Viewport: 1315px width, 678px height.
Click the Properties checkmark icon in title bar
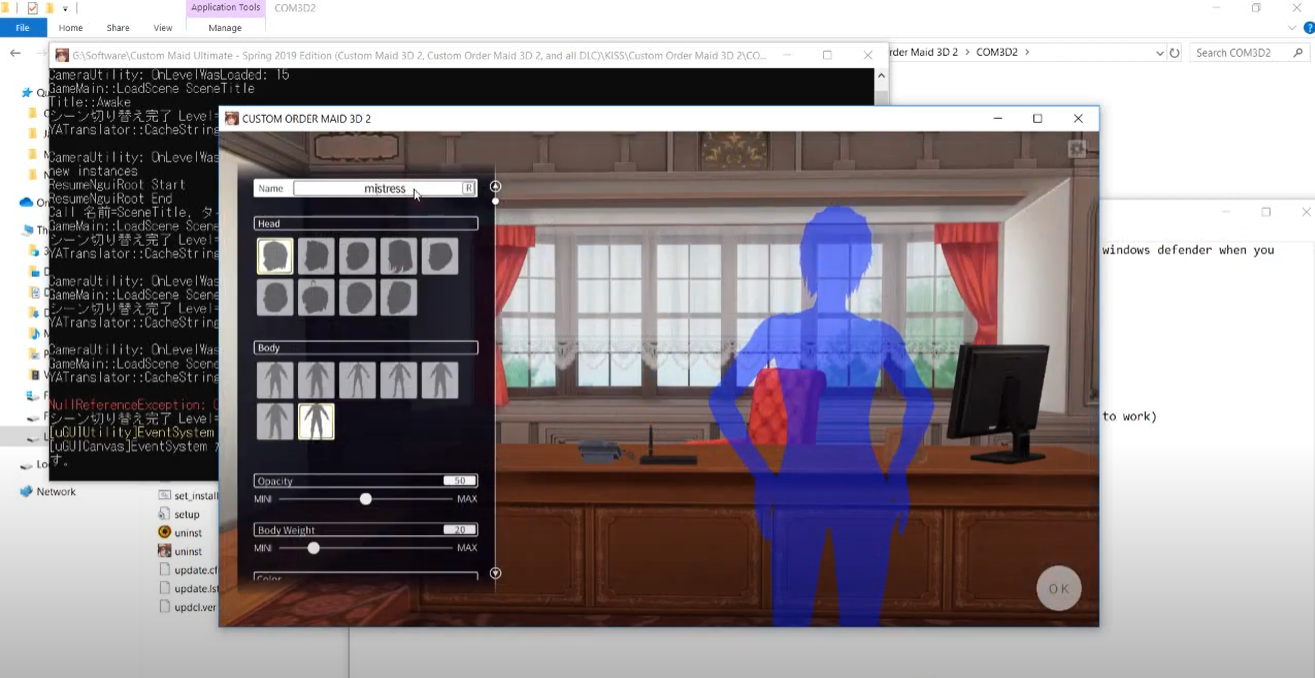pyautogui.click(x=32, y=8)
